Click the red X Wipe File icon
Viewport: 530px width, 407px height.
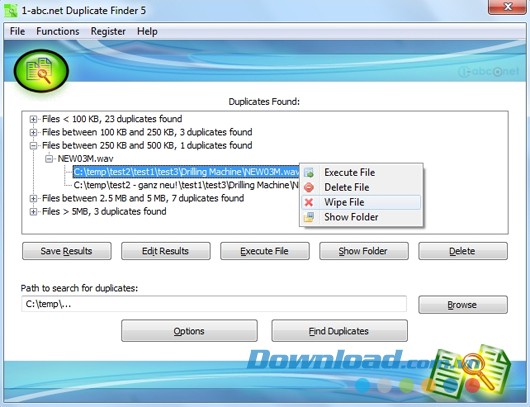tap(309, 202)
